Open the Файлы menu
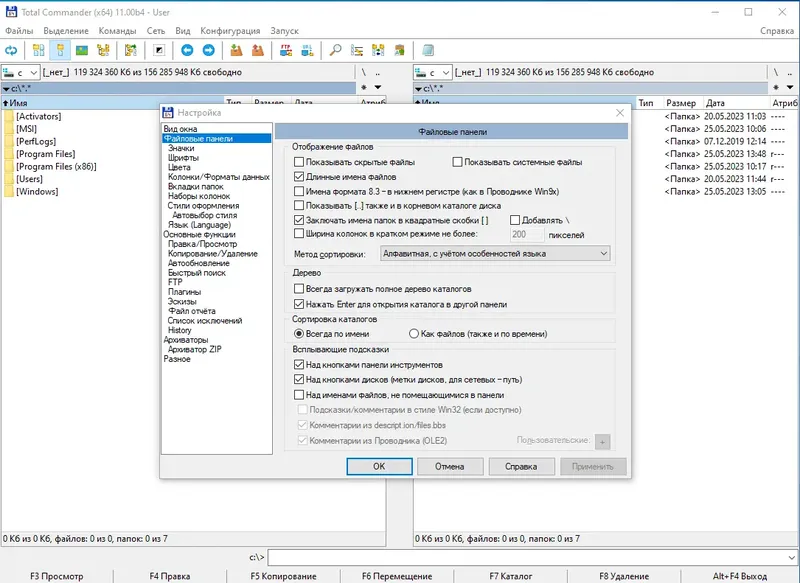This screenshot has width=800, height=583. (19, 31)
